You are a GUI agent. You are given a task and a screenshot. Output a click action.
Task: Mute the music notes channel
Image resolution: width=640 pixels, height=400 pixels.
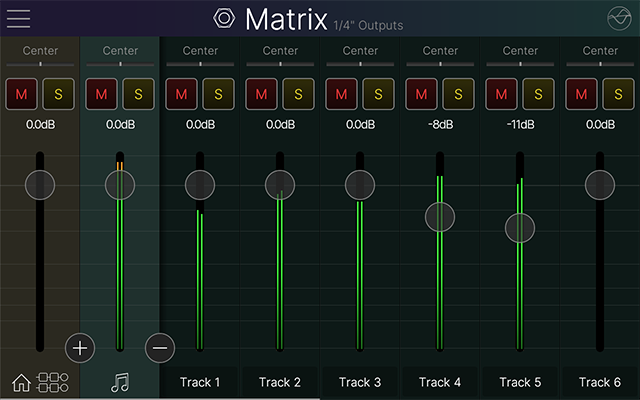point(101,94)
